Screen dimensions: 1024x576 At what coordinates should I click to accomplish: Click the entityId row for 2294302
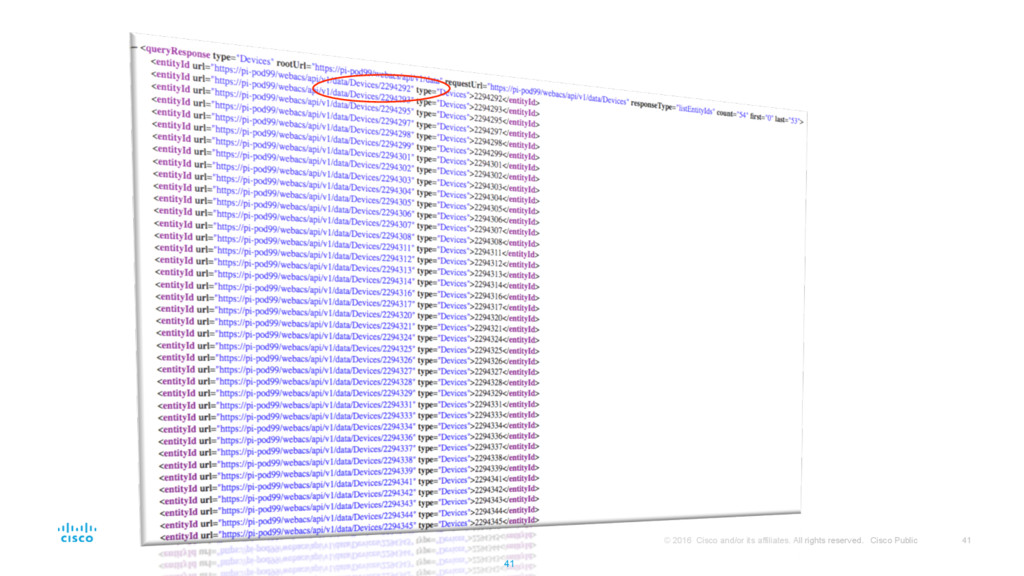point(346,164)
